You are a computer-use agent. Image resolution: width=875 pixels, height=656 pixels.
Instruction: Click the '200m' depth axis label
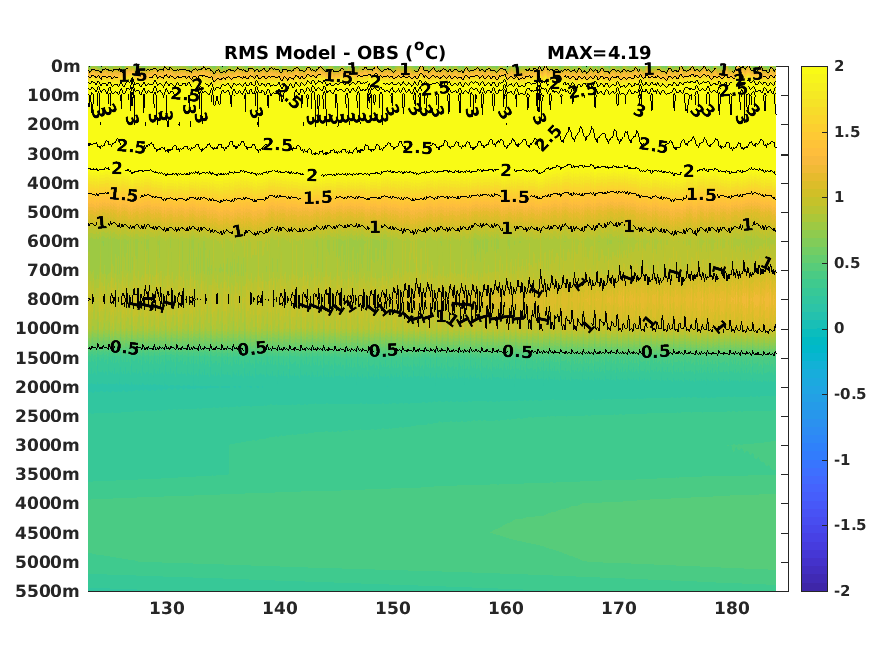click(x=54, y=124)
